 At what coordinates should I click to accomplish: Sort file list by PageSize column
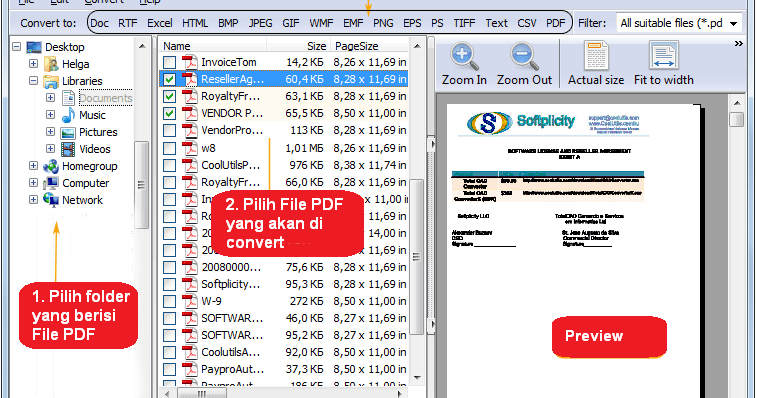click(x=369, y=46)
